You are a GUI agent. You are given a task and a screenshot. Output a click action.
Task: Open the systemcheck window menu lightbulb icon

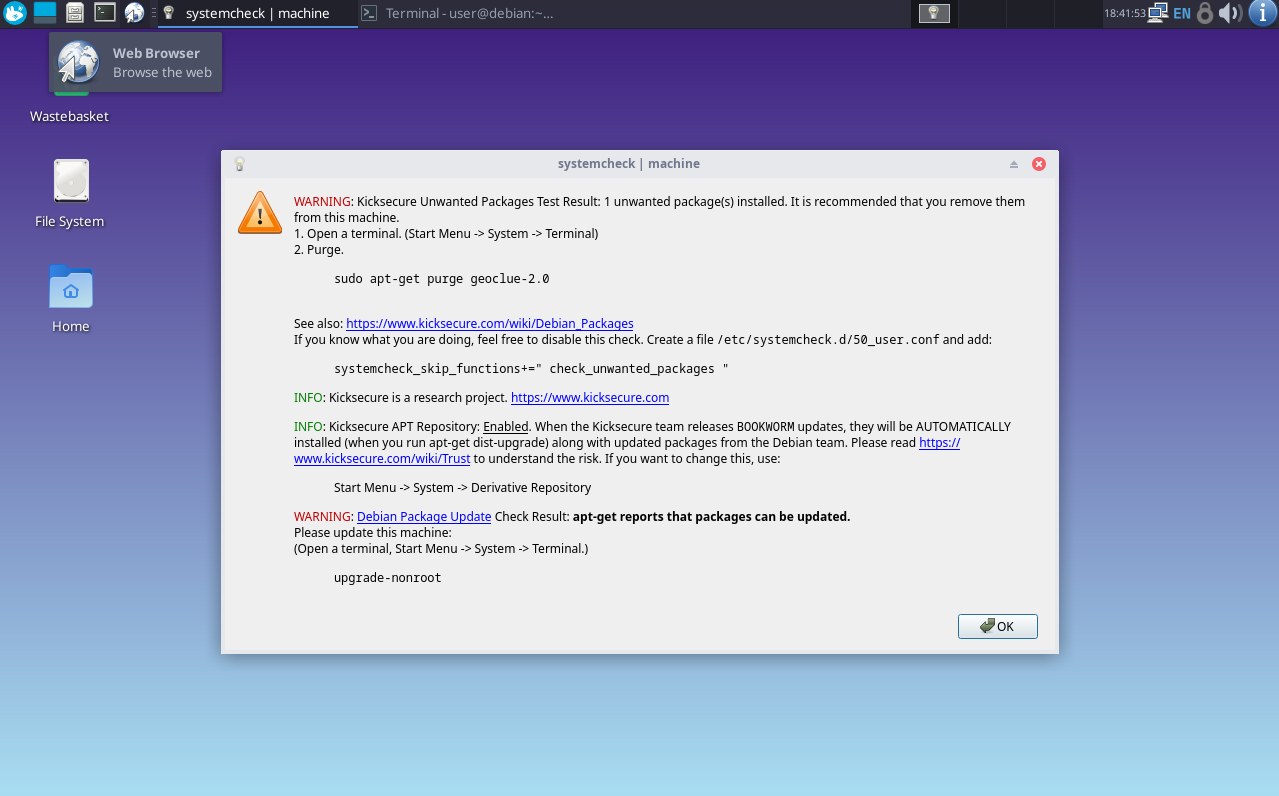coord(239,164)
